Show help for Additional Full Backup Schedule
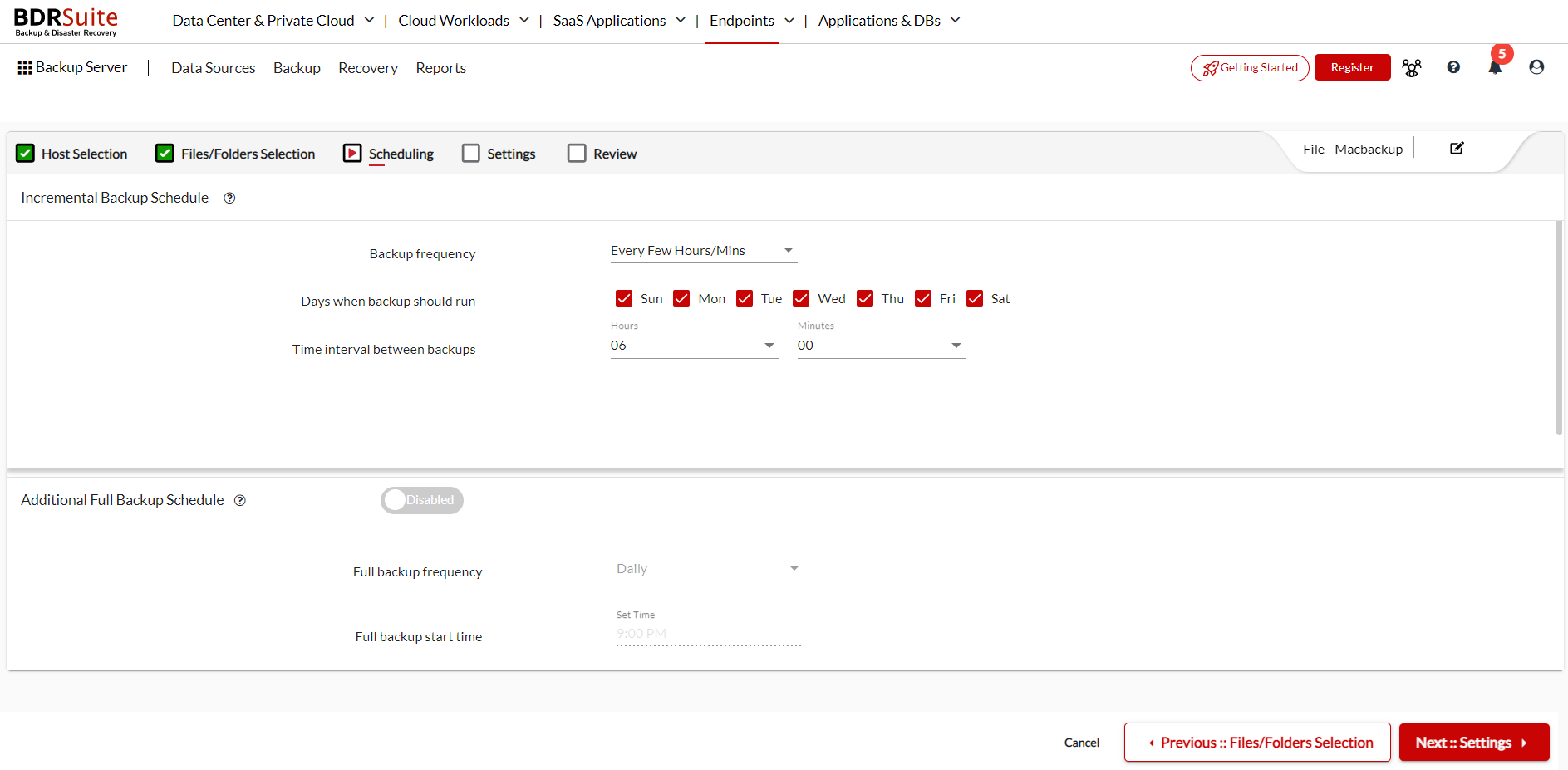The image size is (1568, 770). tap(240, 500)
